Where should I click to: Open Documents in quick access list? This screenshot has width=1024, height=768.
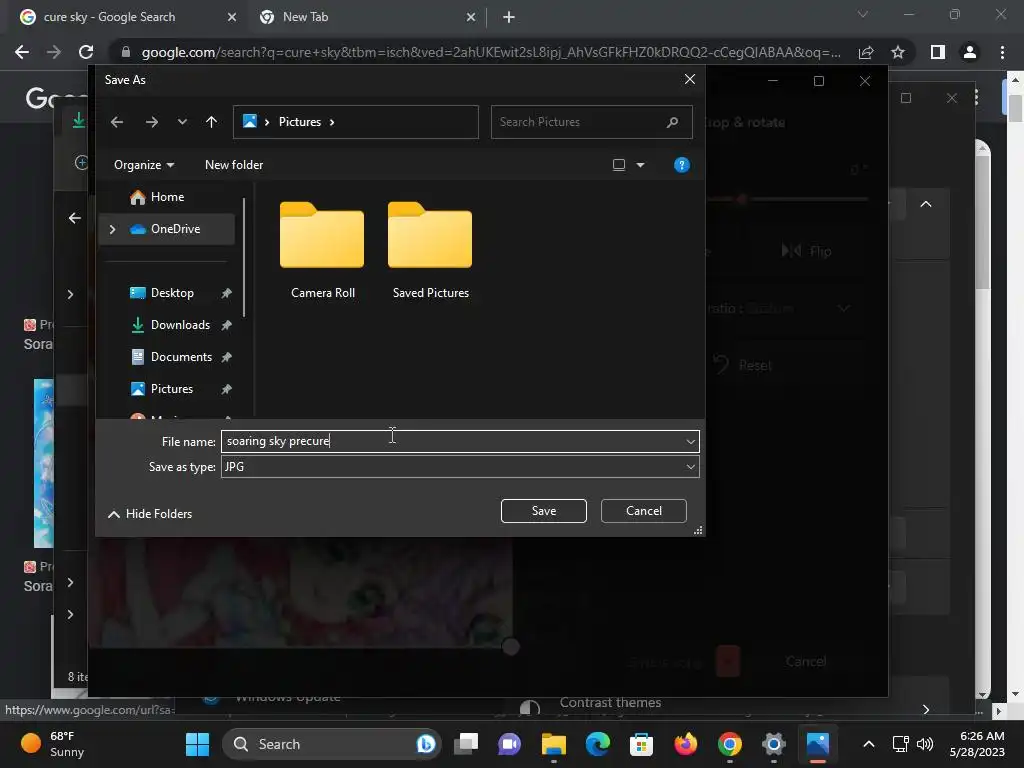click(x=181, y=357)
